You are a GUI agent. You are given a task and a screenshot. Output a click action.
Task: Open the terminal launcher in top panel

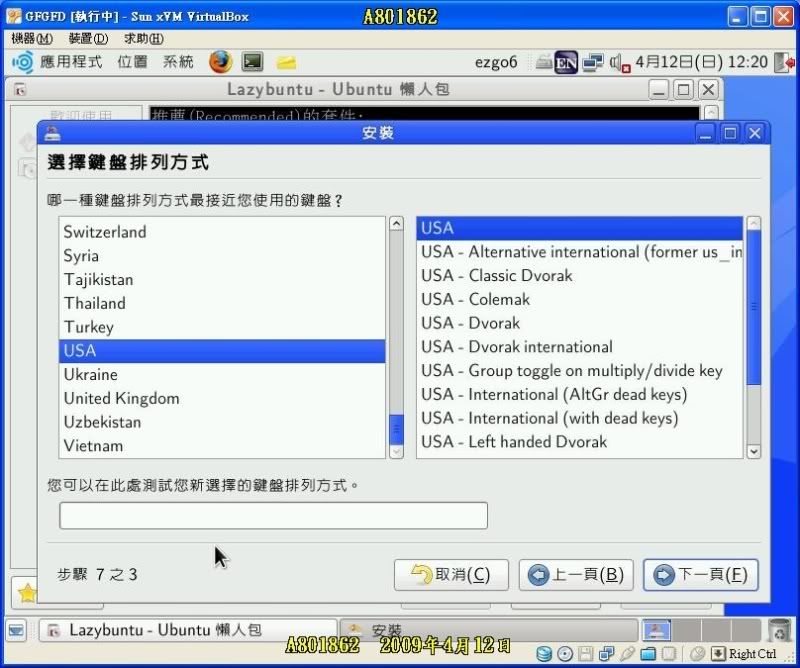coord(253,62)
